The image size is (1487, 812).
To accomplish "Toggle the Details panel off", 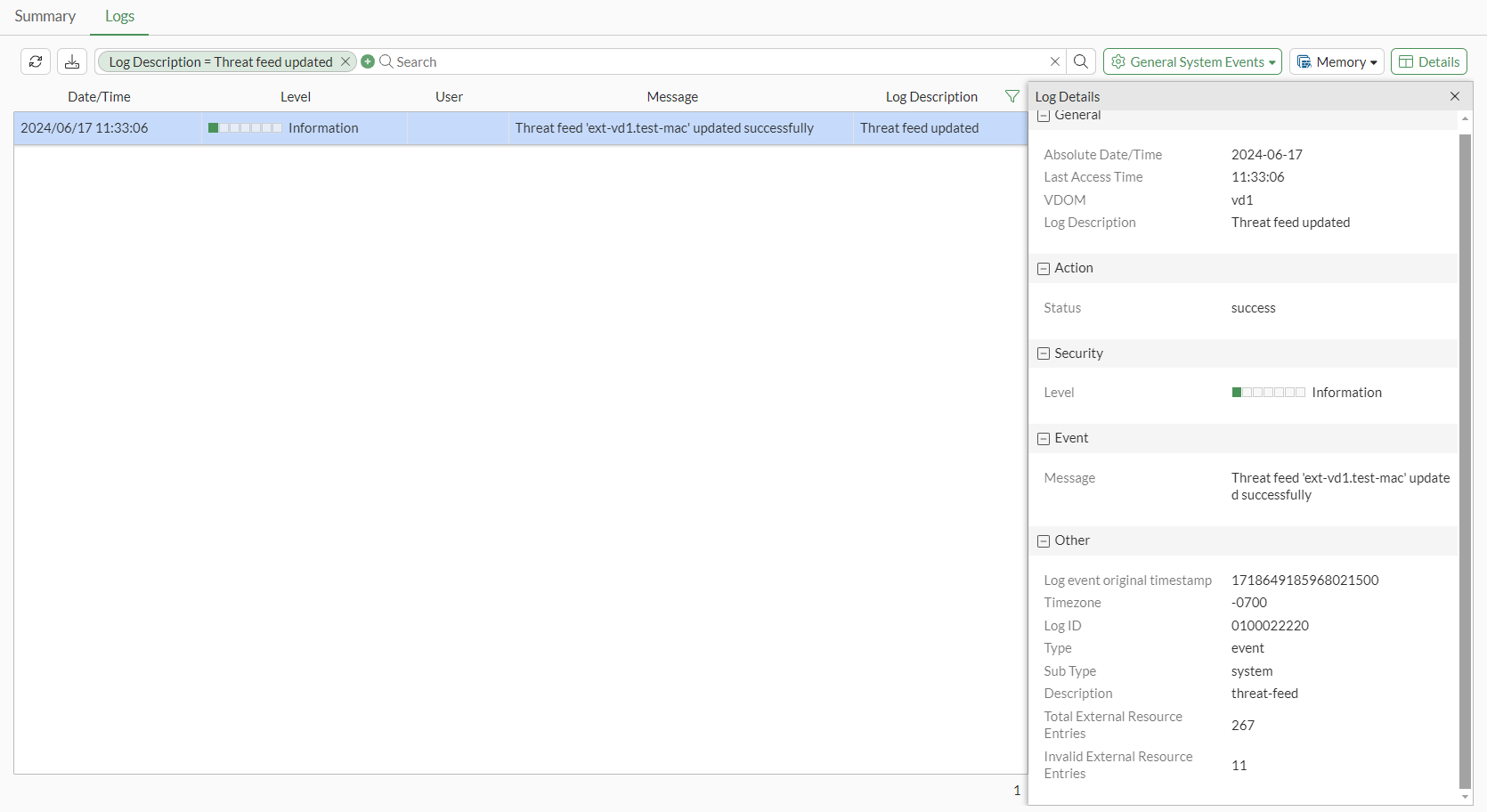I will point(1428,61).
